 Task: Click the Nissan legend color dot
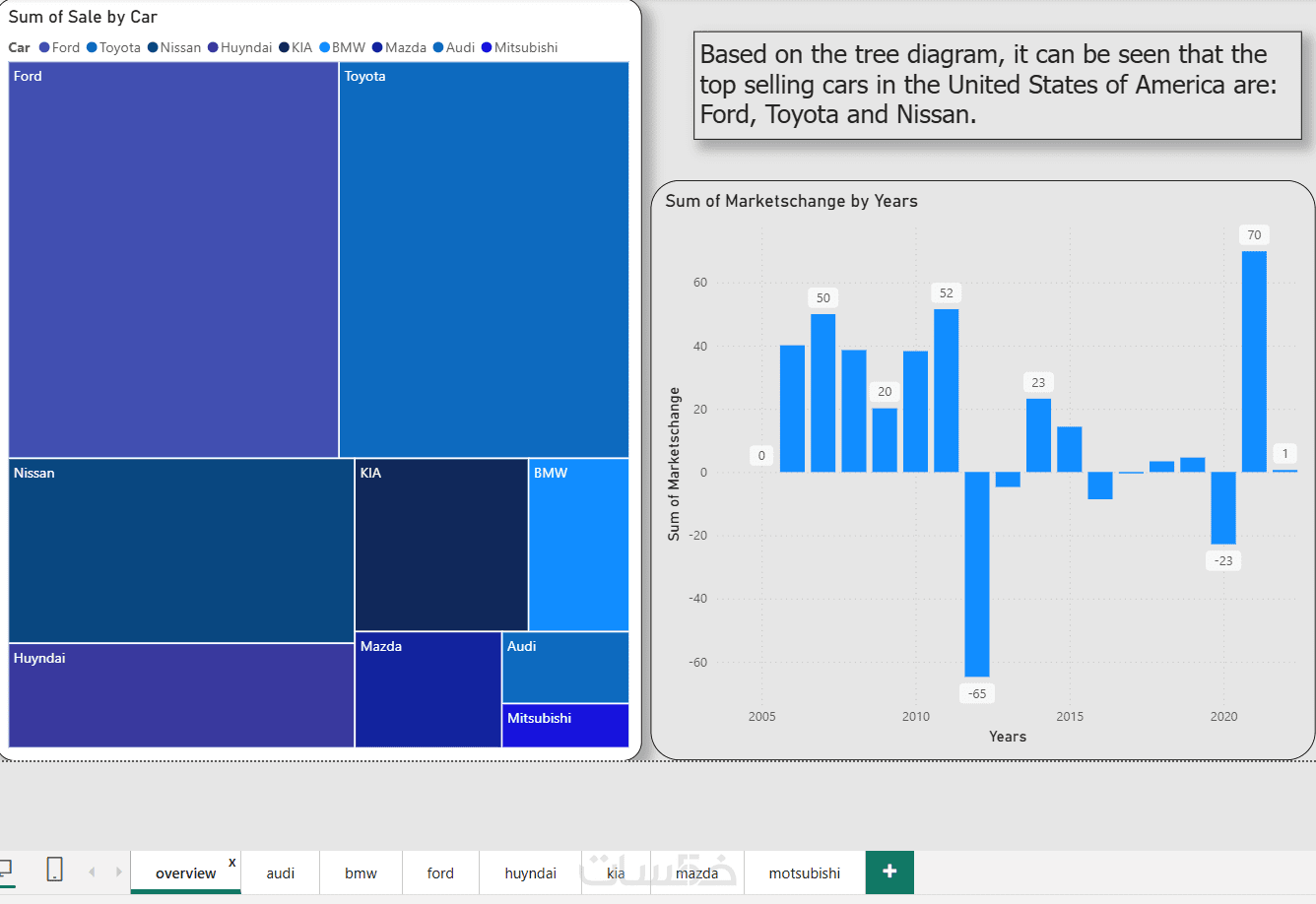click(x=153, y=47)
